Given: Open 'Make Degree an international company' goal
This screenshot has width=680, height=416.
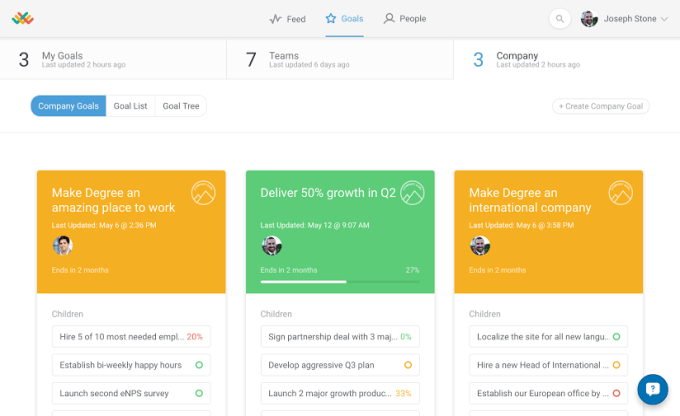Looking at the screenshot, I should [530, 200].
